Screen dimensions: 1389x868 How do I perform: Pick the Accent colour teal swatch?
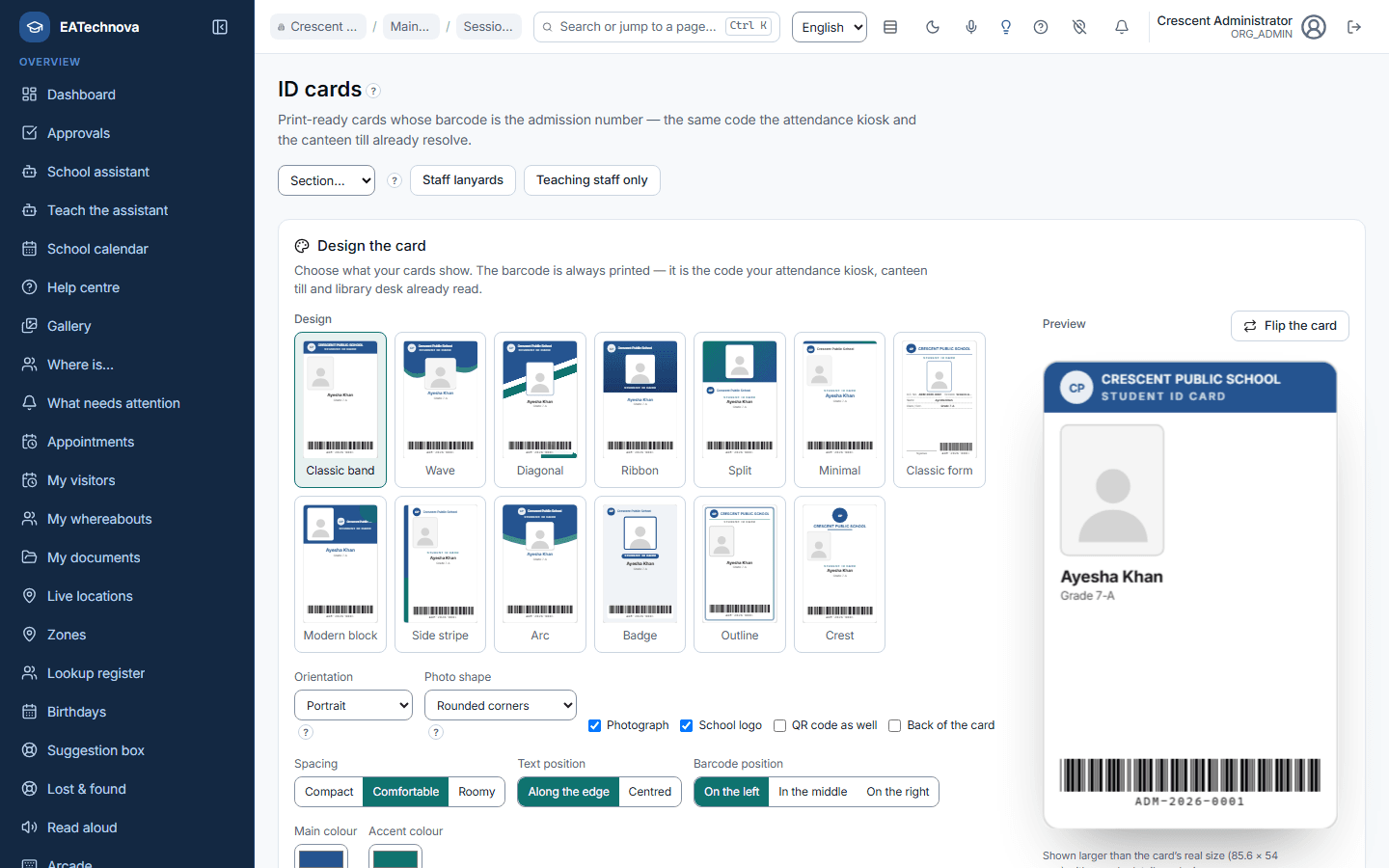tap(395, 856)
